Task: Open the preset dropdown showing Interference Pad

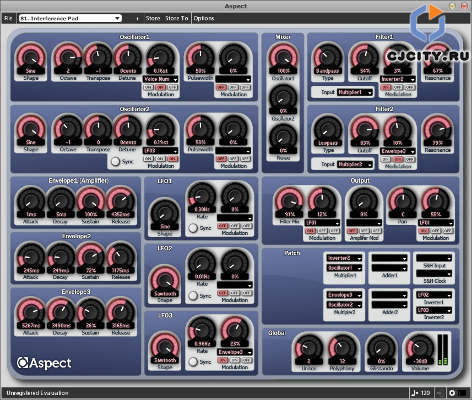Action: tap(70, 18)
